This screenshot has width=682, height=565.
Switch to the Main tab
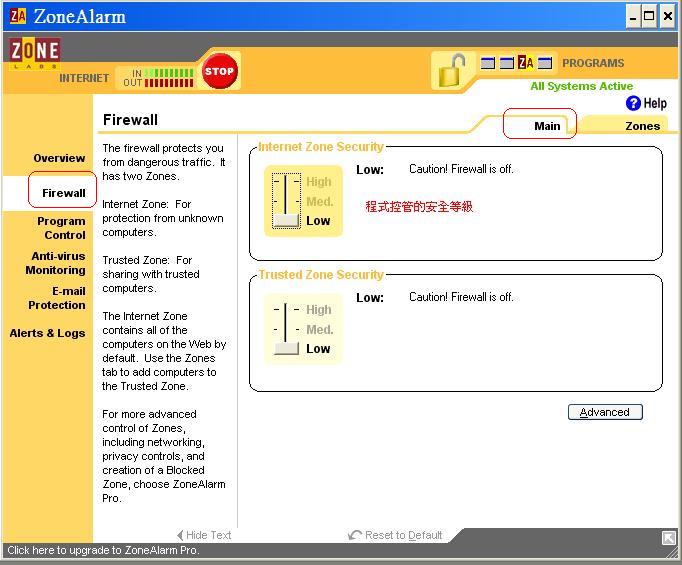pos(547,126)
